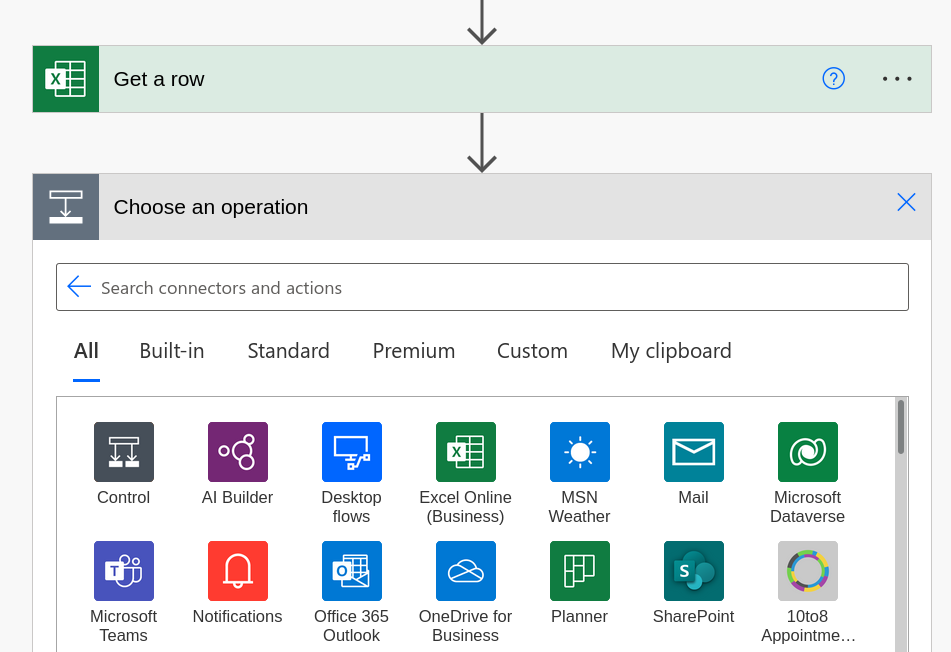The height and width of the screenshot is (652, 951).
Task: Pick the OneDrive for Business connector
Action: [466, 571]
